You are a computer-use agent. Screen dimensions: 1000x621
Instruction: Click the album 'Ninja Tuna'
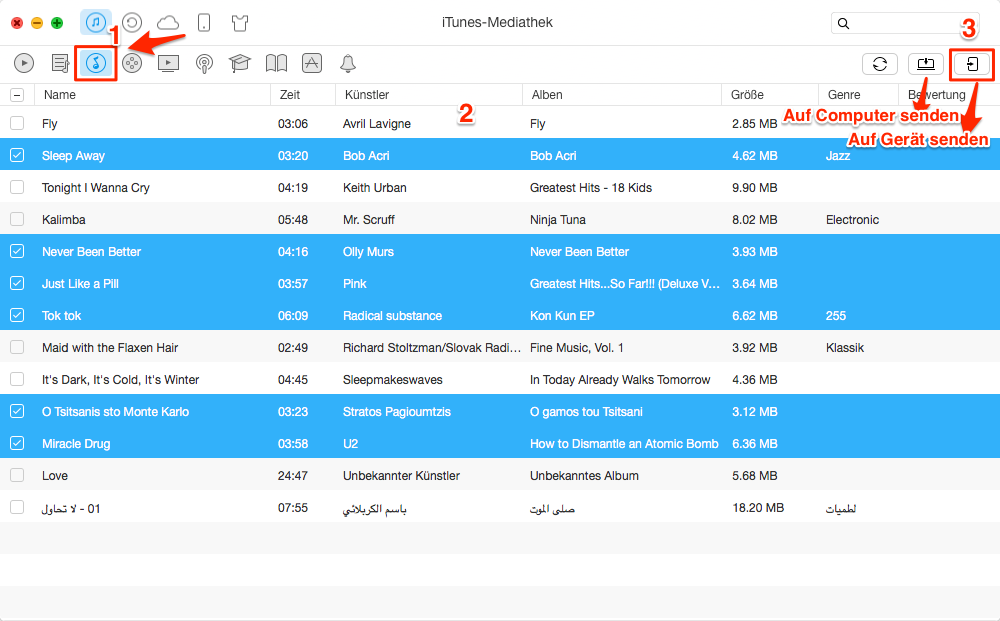click(x=557, y=219)
